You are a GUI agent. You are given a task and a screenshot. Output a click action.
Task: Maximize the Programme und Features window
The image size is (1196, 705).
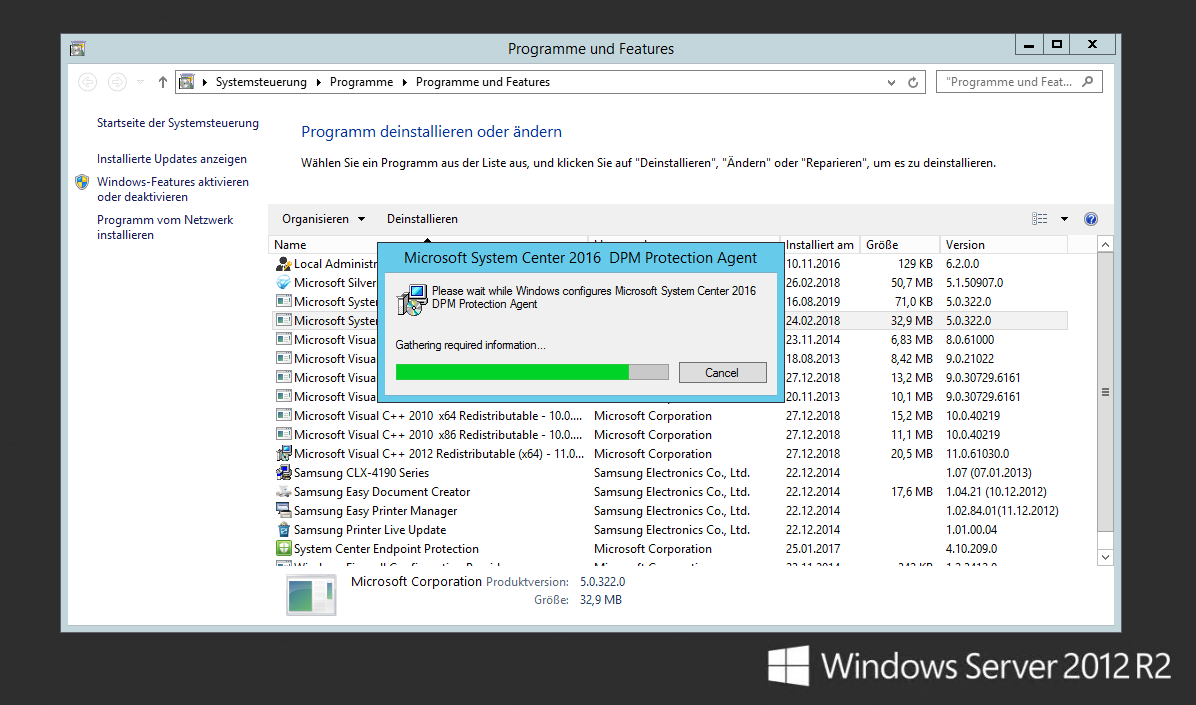(1056, 45)
